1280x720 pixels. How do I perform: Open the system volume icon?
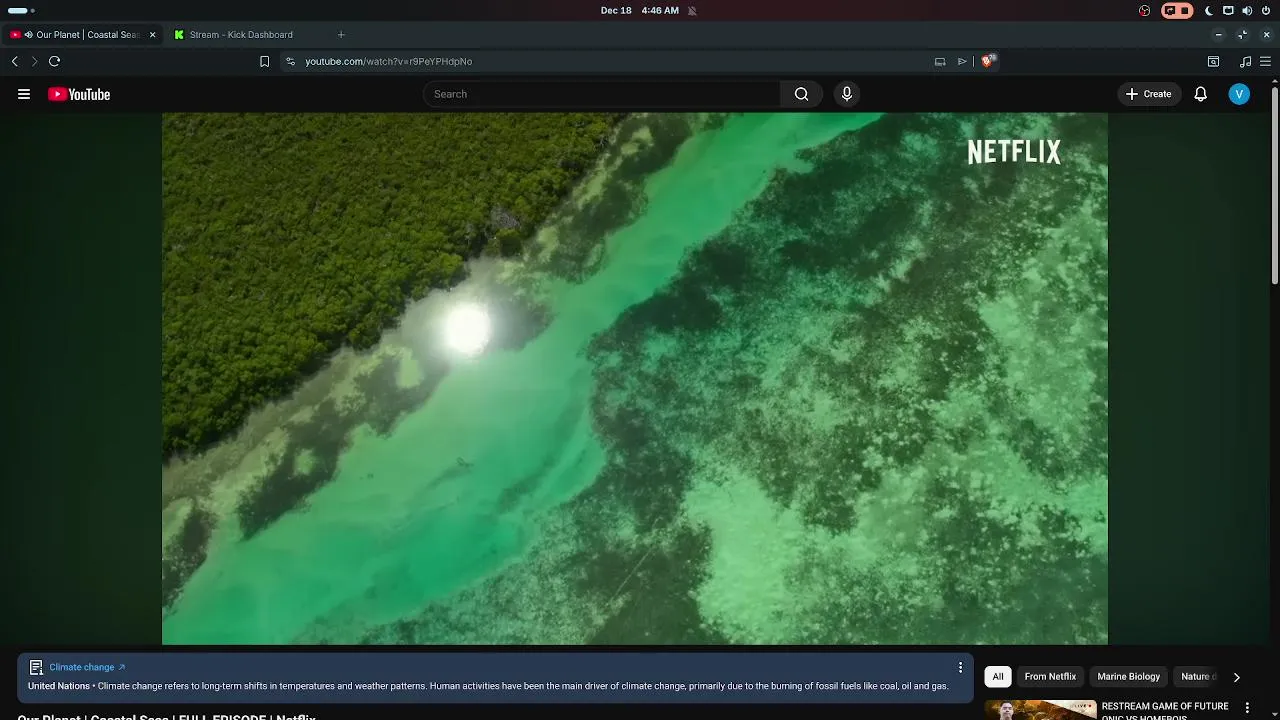(1247, 10)
